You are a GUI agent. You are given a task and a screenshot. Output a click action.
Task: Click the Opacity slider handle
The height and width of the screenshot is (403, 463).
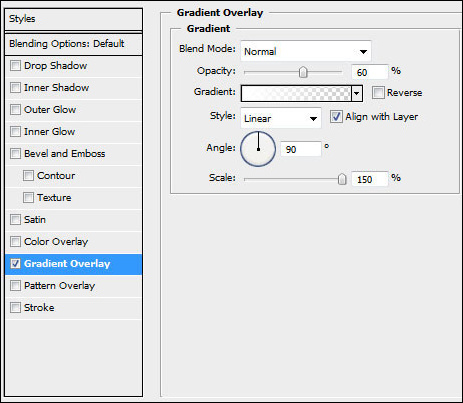tap(303, 72)
